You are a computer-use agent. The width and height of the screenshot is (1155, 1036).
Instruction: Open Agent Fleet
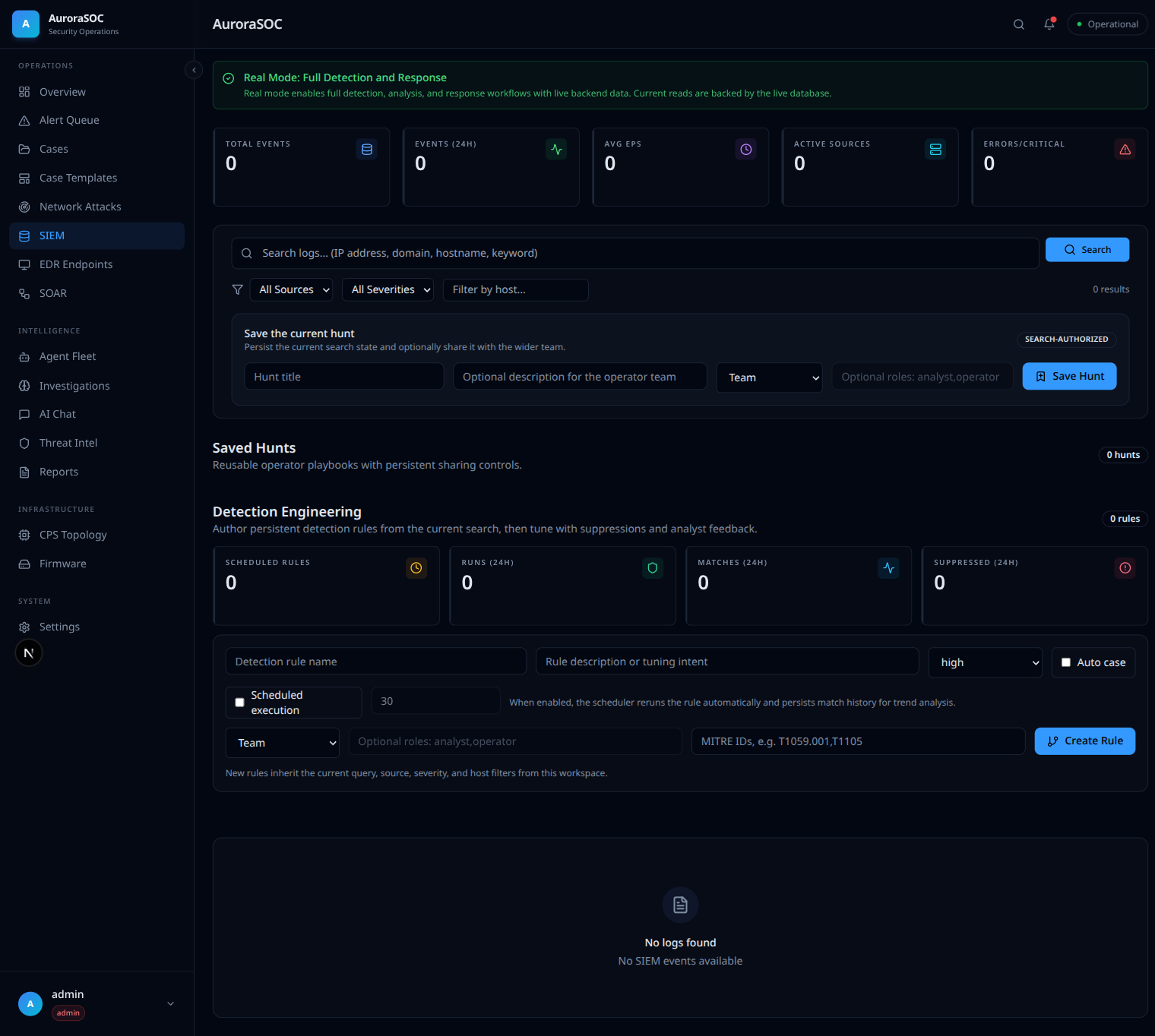(x=97, y=356)
